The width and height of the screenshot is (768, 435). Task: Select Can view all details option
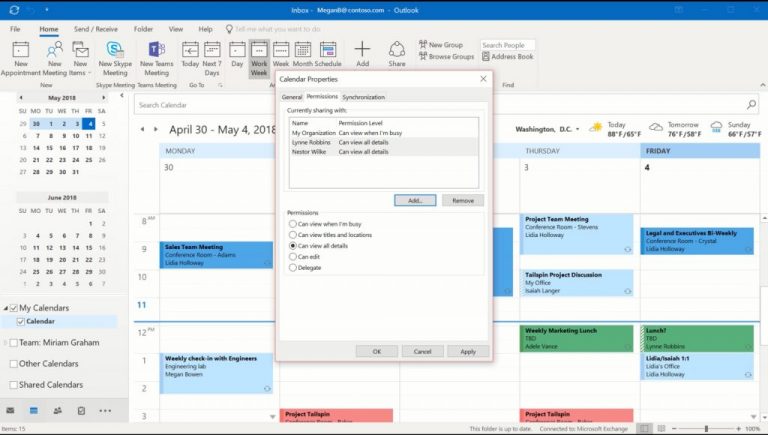point(293,245)
